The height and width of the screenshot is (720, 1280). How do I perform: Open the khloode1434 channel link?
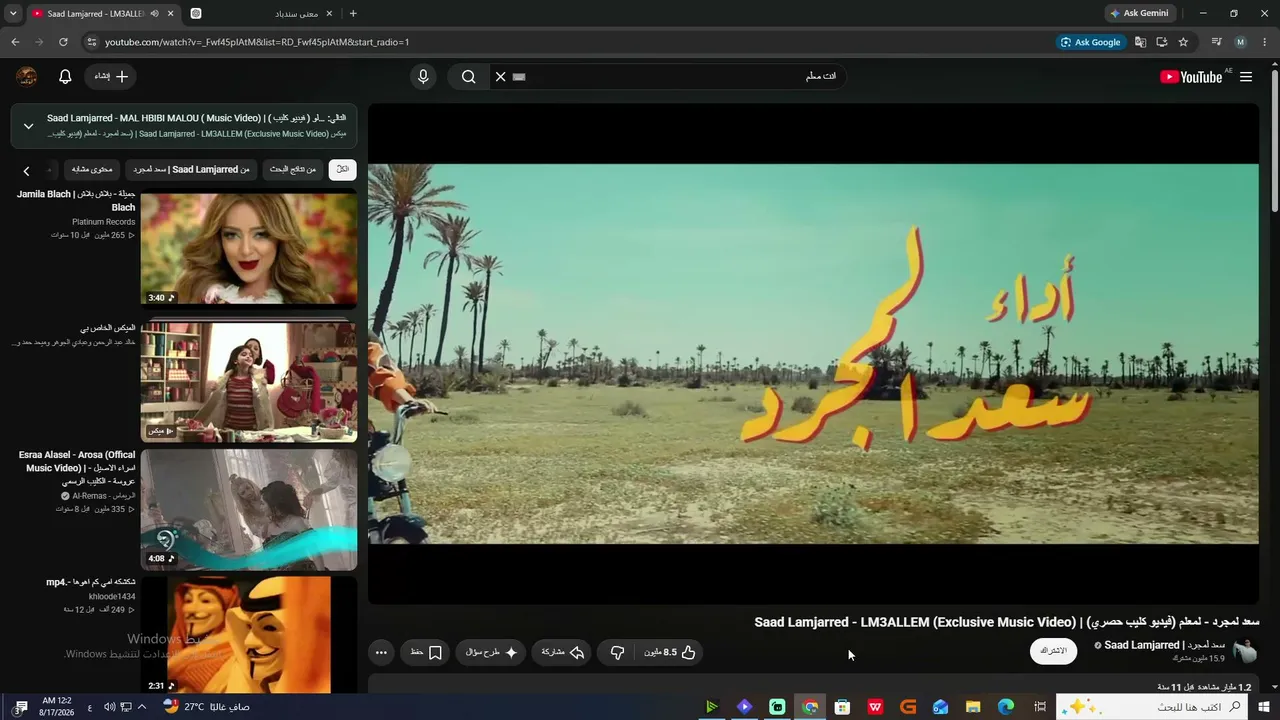[112, 597]
